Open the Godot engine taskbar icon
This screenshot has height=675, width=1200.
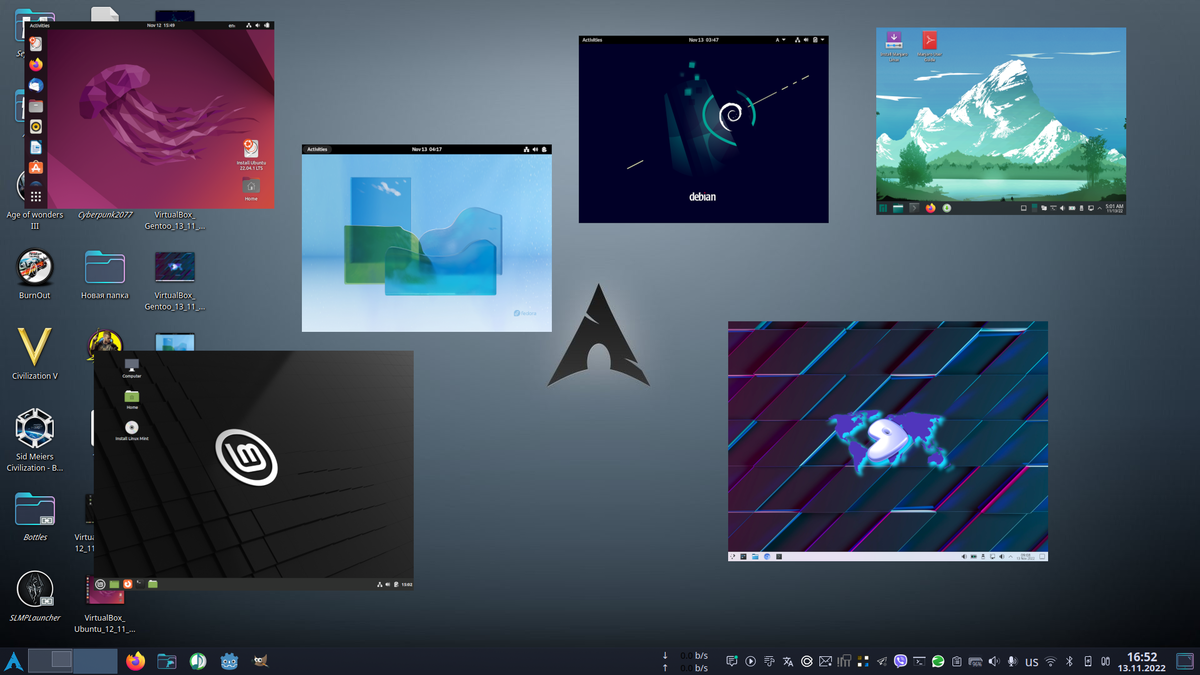pyautogui.click(x=229, y=661)
